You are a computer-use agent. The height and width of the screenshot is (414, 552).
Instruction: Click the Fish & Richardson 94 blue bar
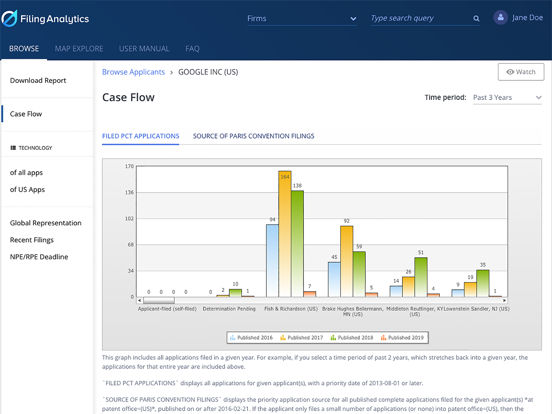coord(272,261)
